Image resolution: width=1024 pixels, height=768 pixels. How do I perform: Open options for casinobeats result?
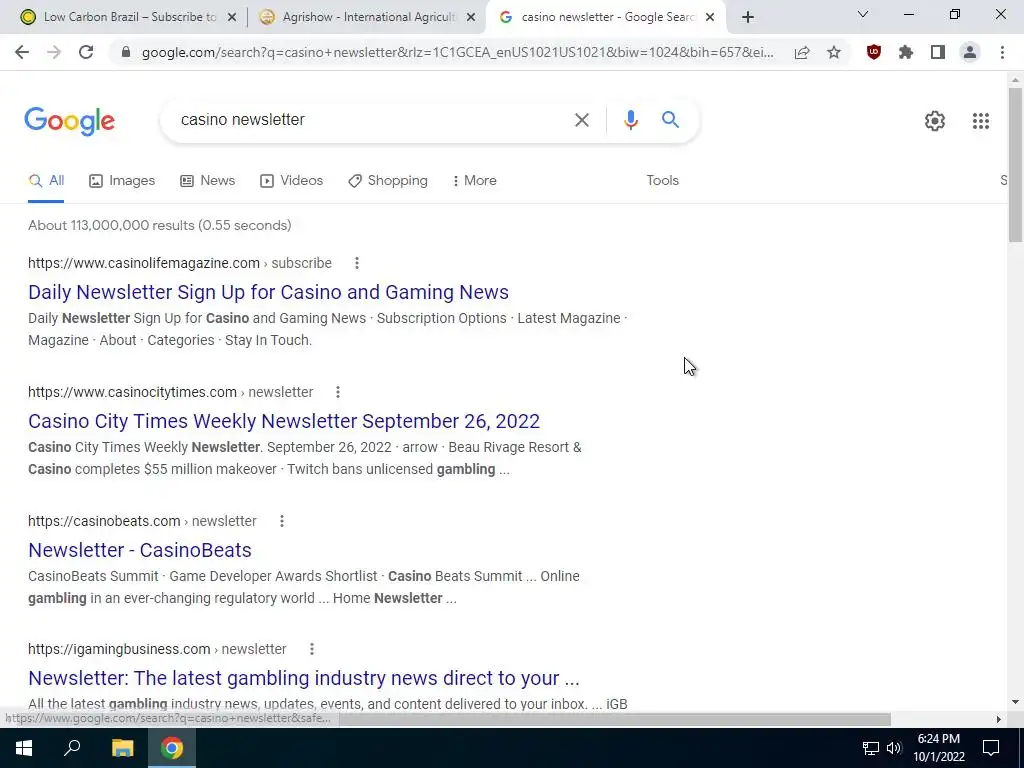click(281, 521)
